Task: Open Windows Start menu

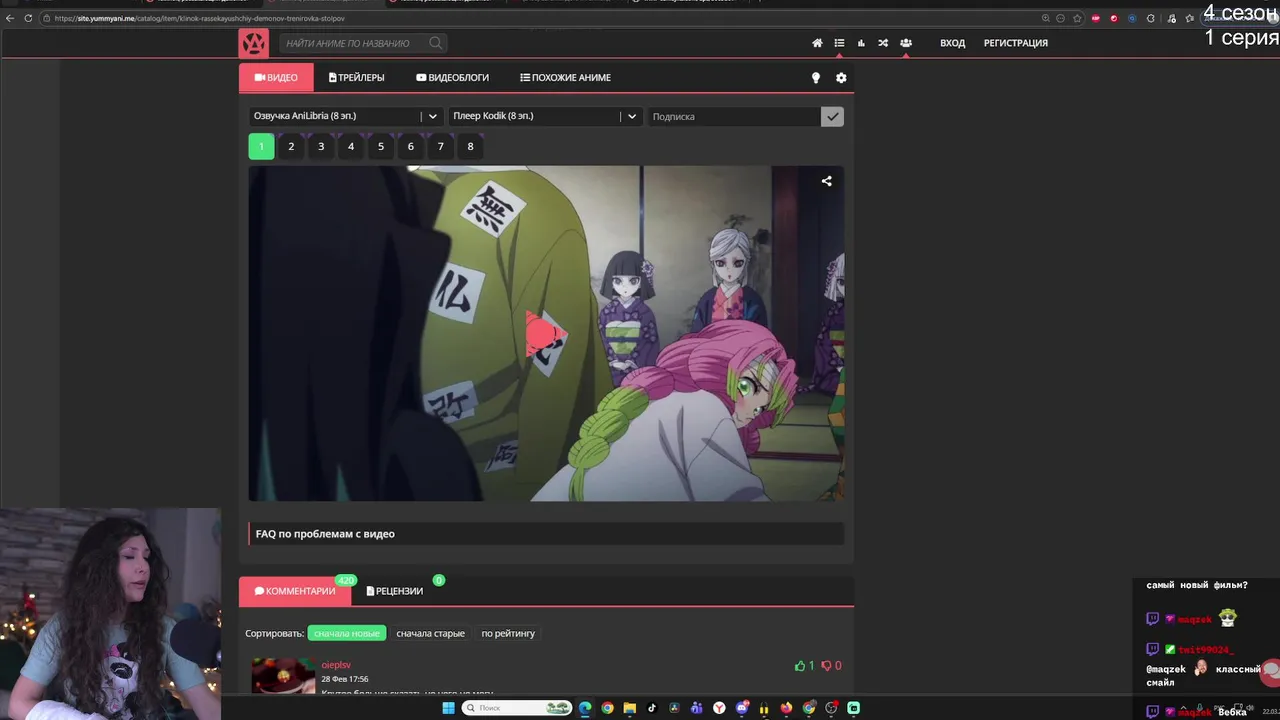Action: (448, 708)
